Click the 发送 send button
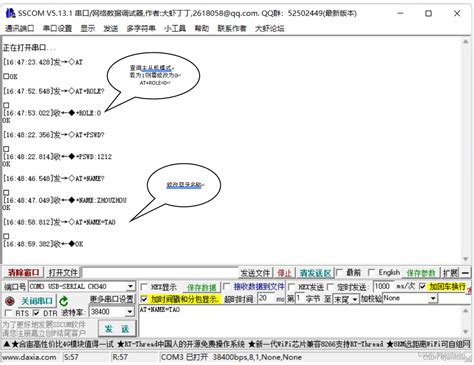The width and height of the screenshot is (474, 365). tap(117, 329)
